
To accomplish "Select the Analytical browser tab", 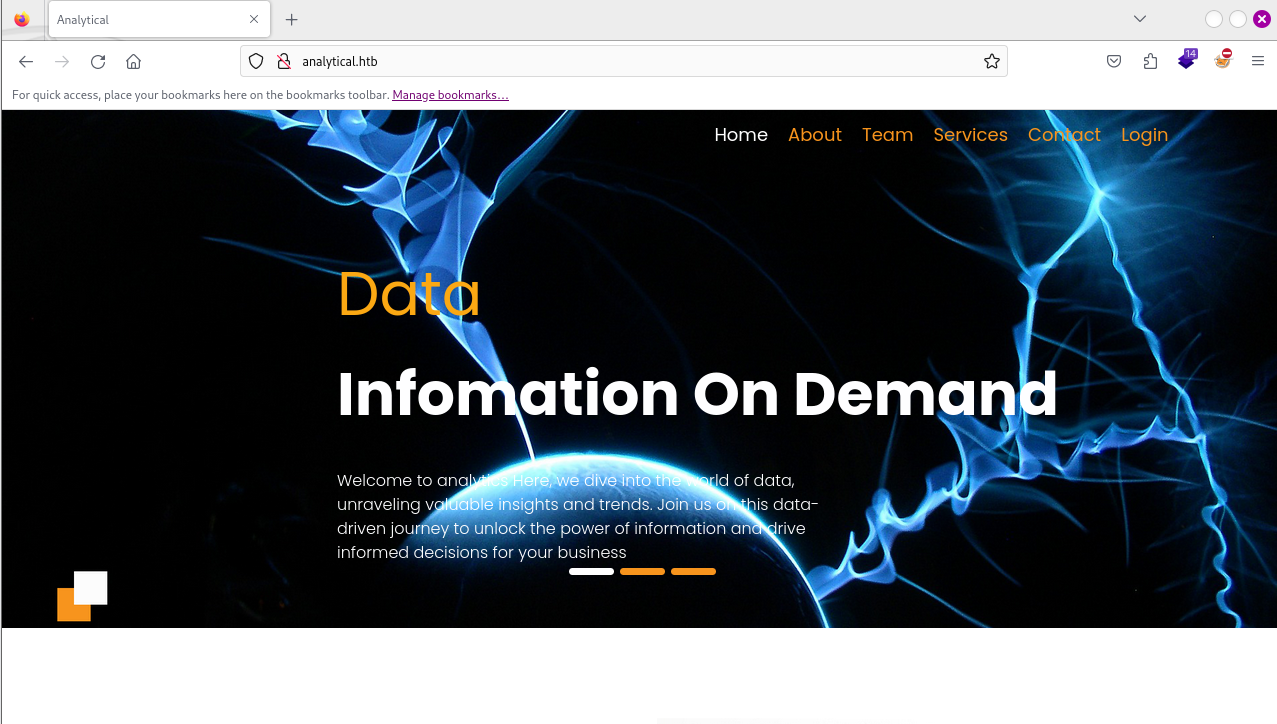I will click(x=159, y=20).
